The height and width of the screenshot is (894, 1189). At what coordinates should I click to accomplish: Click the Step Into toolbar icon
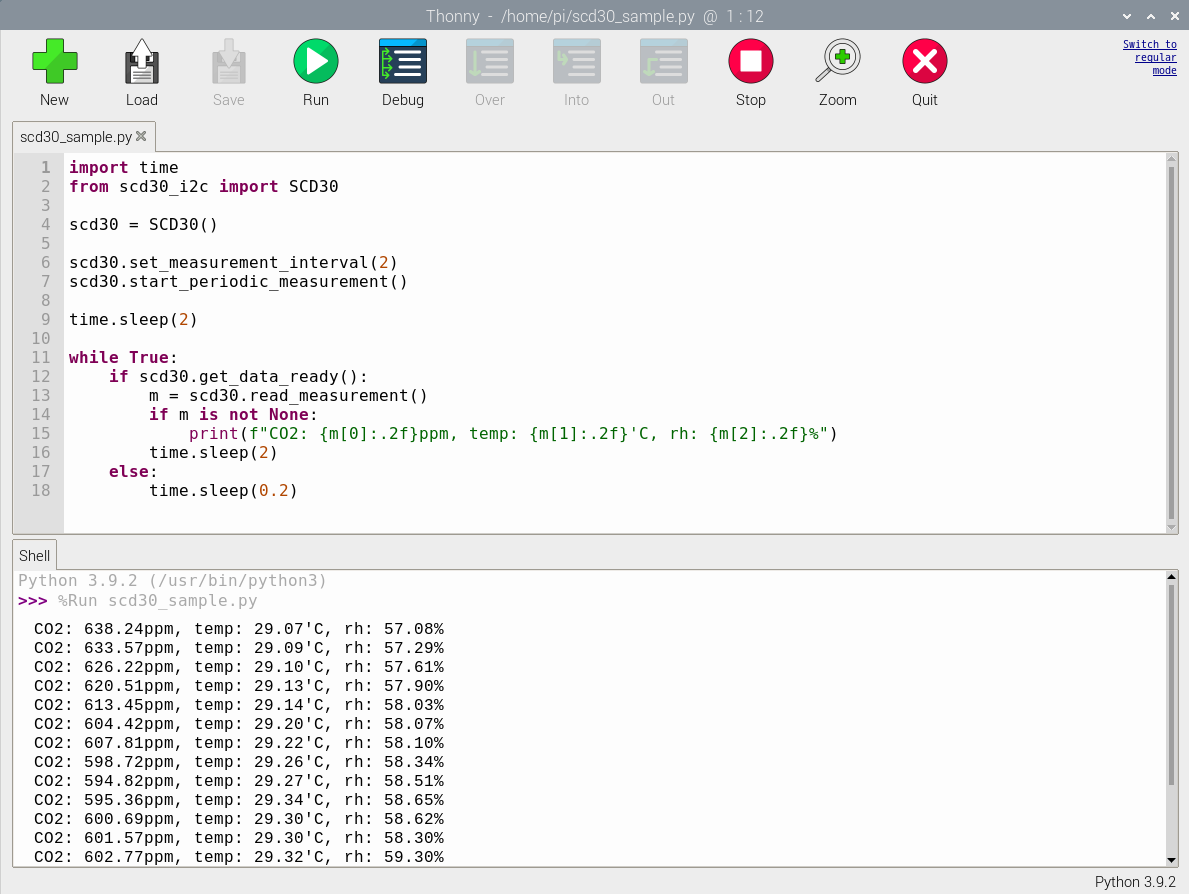click(577, 62)
